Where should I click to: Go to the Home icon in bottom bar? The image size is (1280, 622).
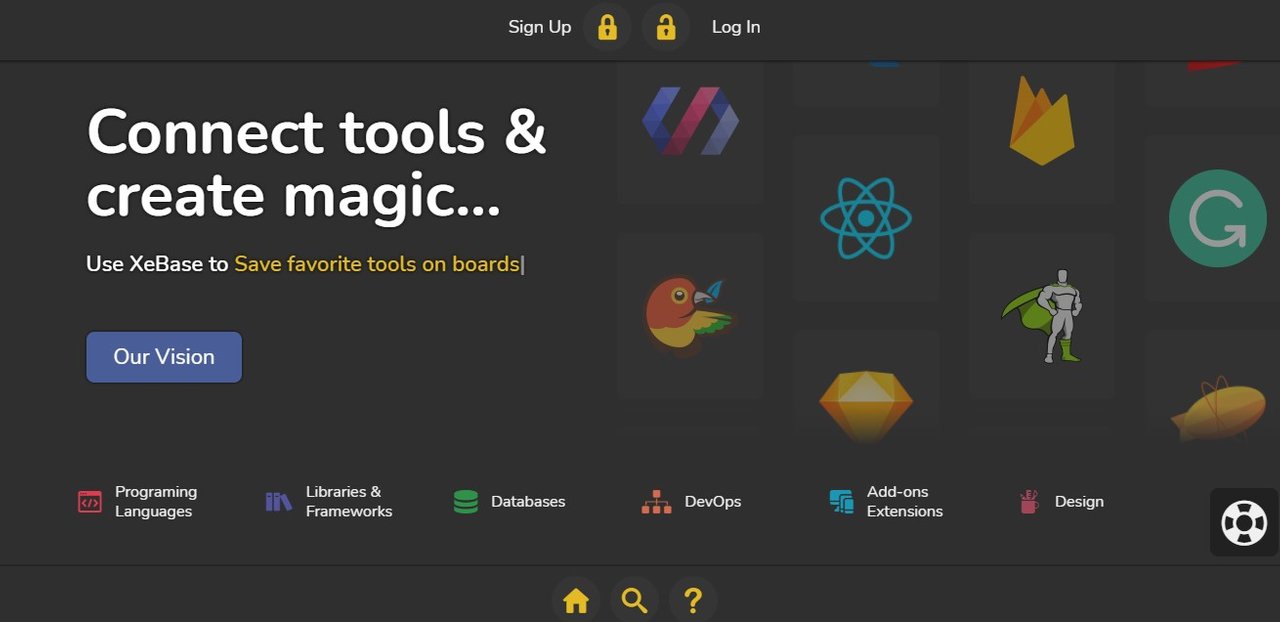click(576, 600)
